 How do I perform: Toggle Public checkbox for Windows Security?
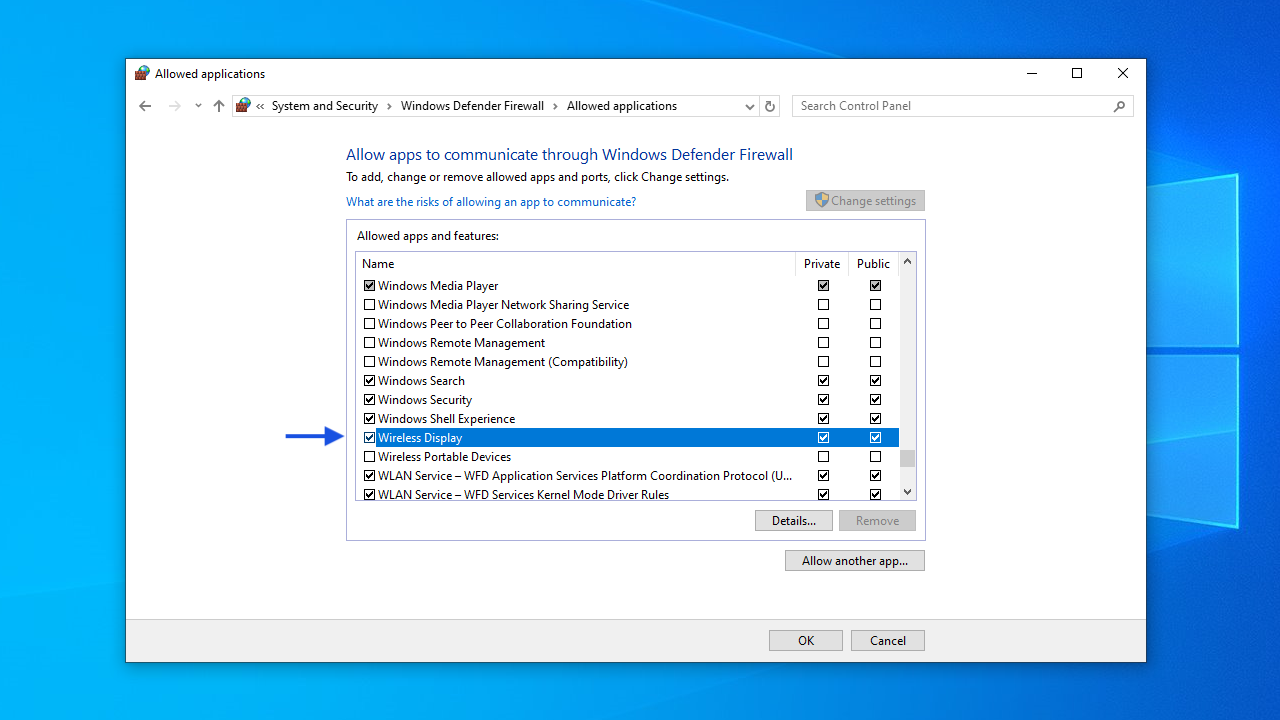pyautogui.click(x=876, y=400)
